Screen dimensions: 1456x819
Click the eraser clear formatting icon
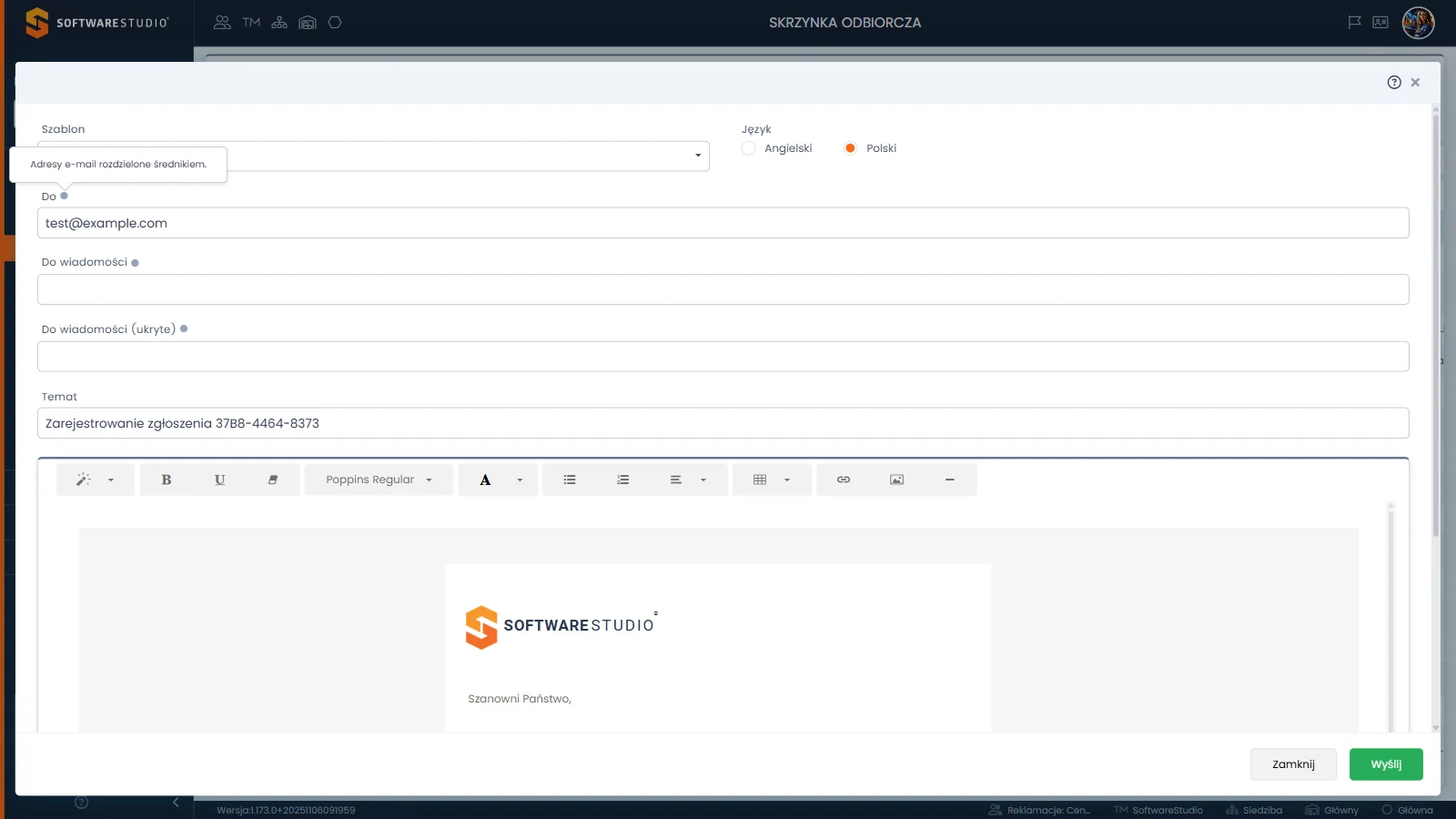pyautogui.click(x=273, y=480)
